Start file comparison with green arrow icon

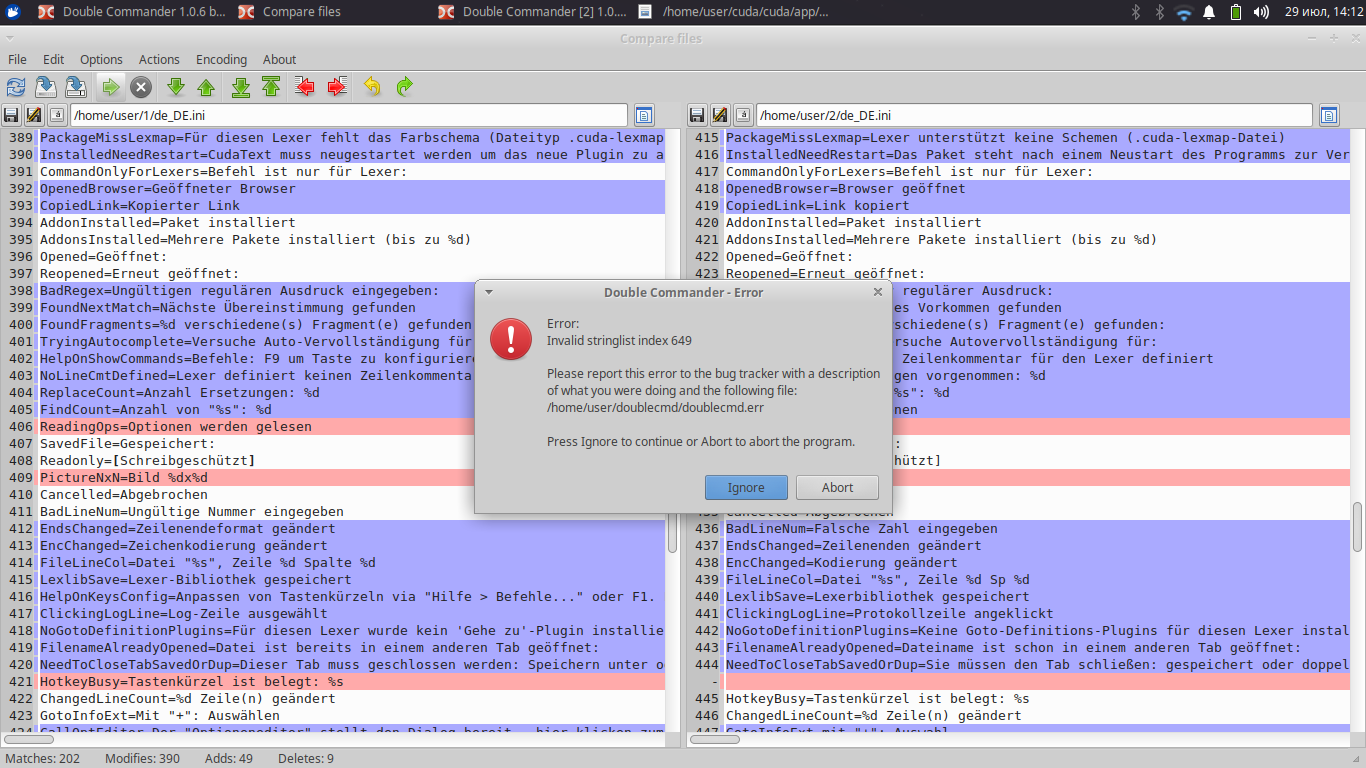tap(110, 87)
